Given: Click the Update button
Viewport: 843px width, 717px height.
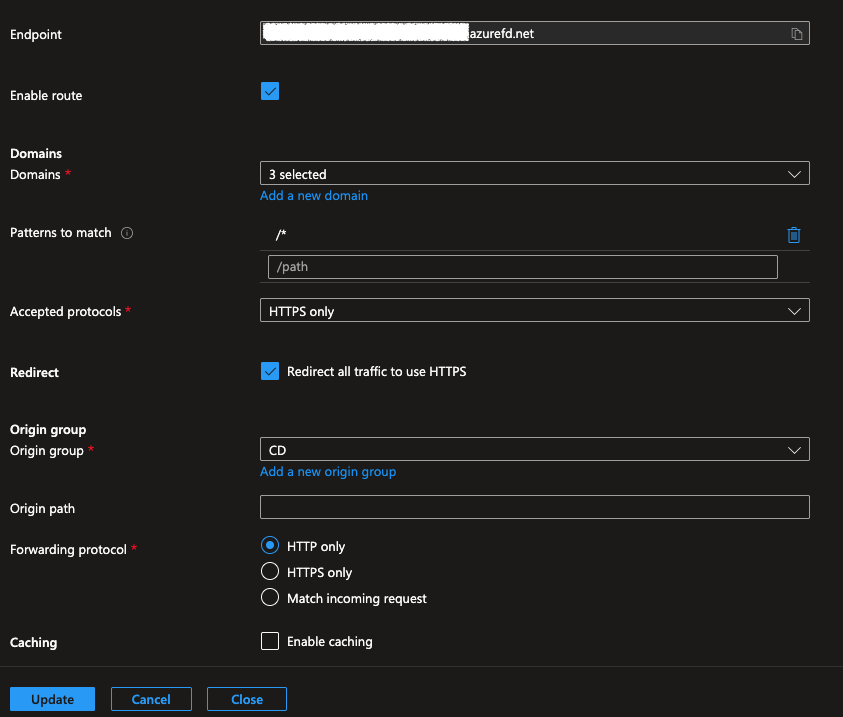Looking at the screenshot, I should (x=52, y=699).
